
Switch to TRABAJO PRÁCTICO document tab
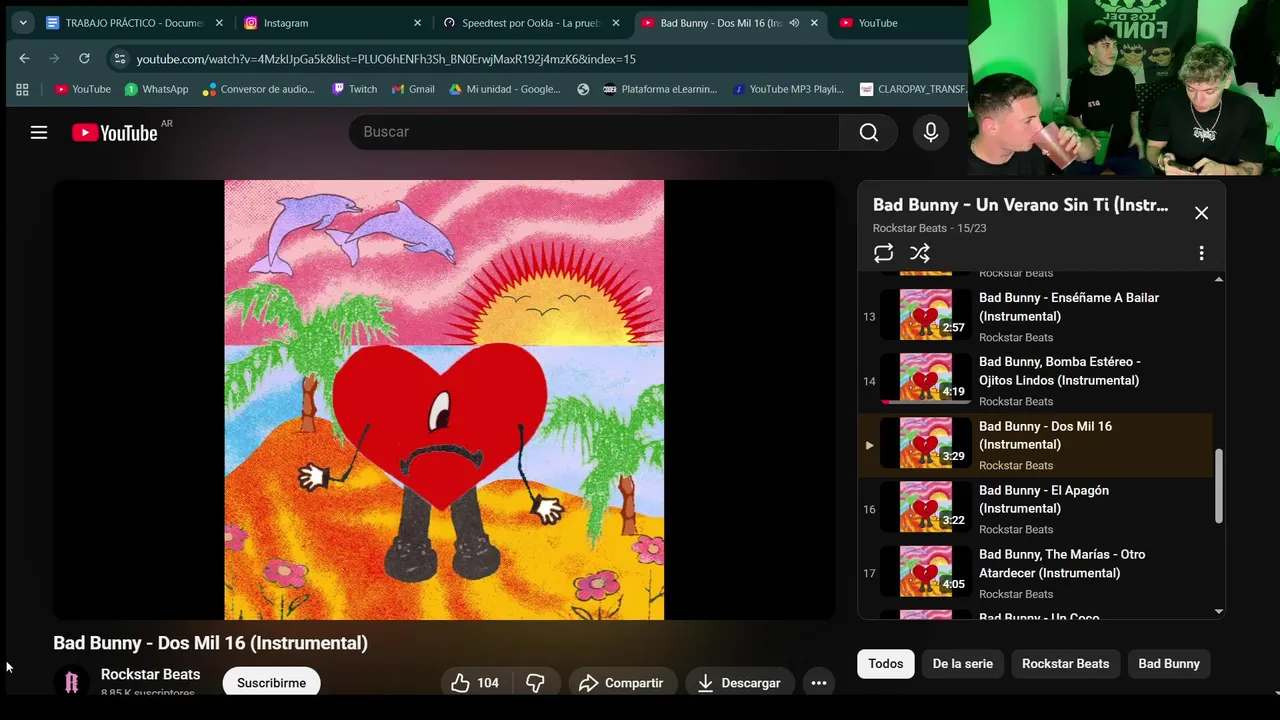coord(134,22)
